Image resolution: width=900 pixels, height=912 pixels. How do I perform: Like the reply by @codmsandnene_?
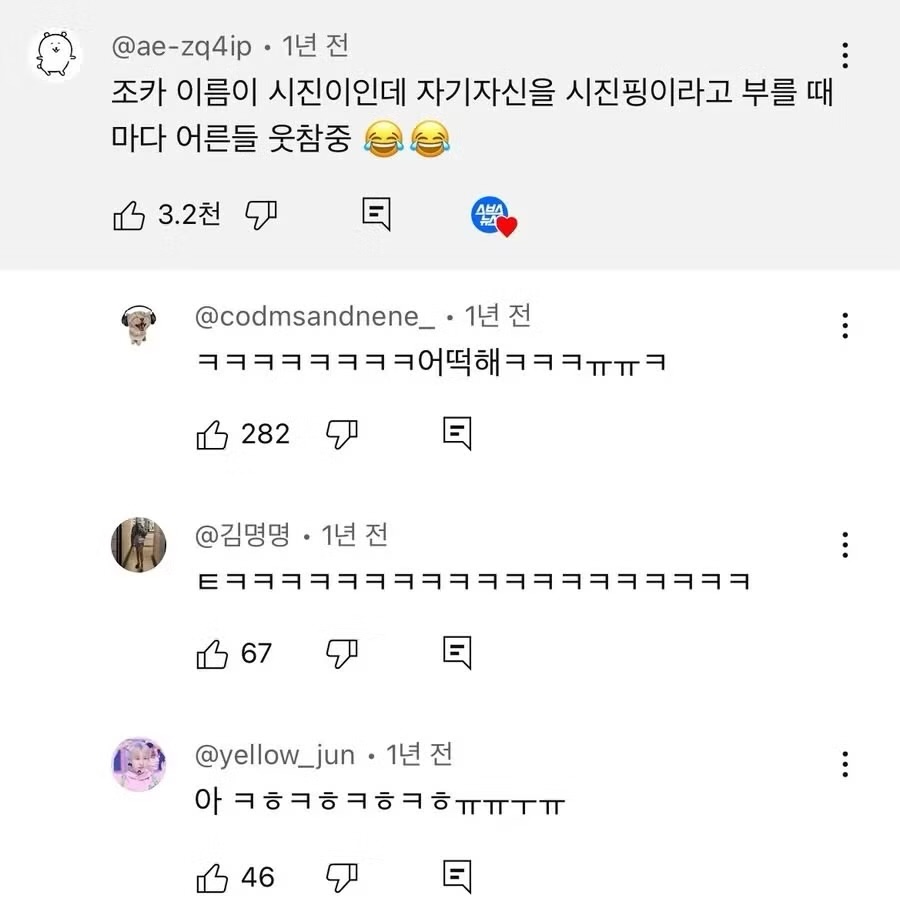(x=213, y=433)
